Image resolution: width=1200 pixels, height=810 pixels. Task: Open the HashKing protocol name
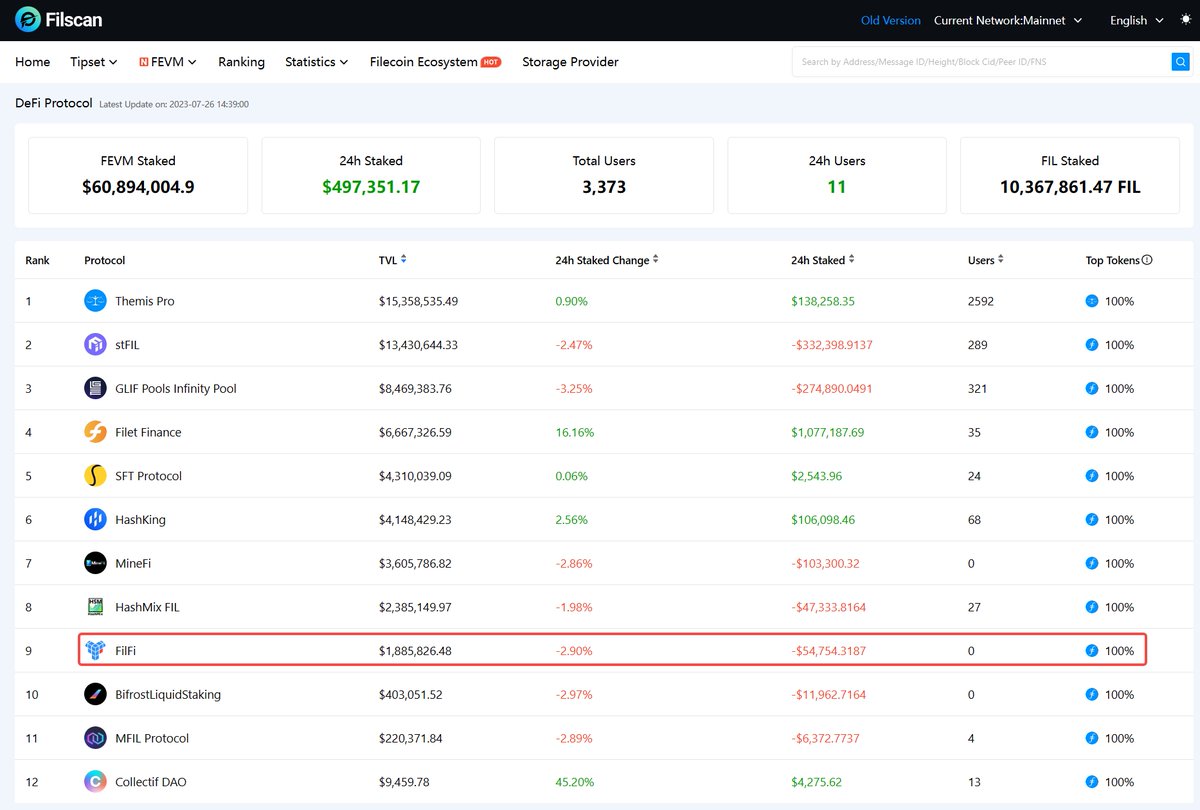coord(141,520)
